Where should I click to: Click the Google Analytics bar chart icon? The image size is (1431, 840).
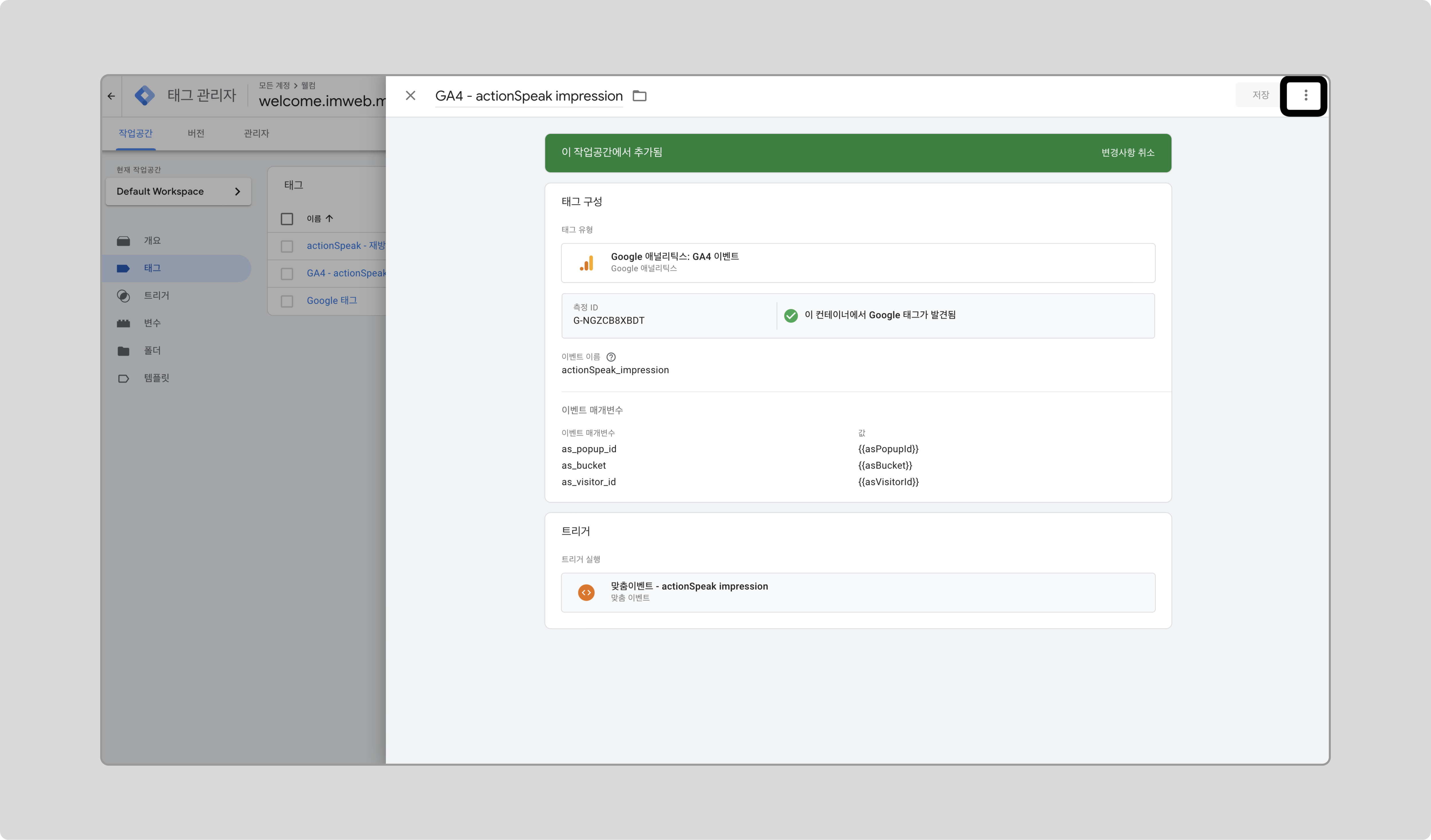click(x=587, y=263)
